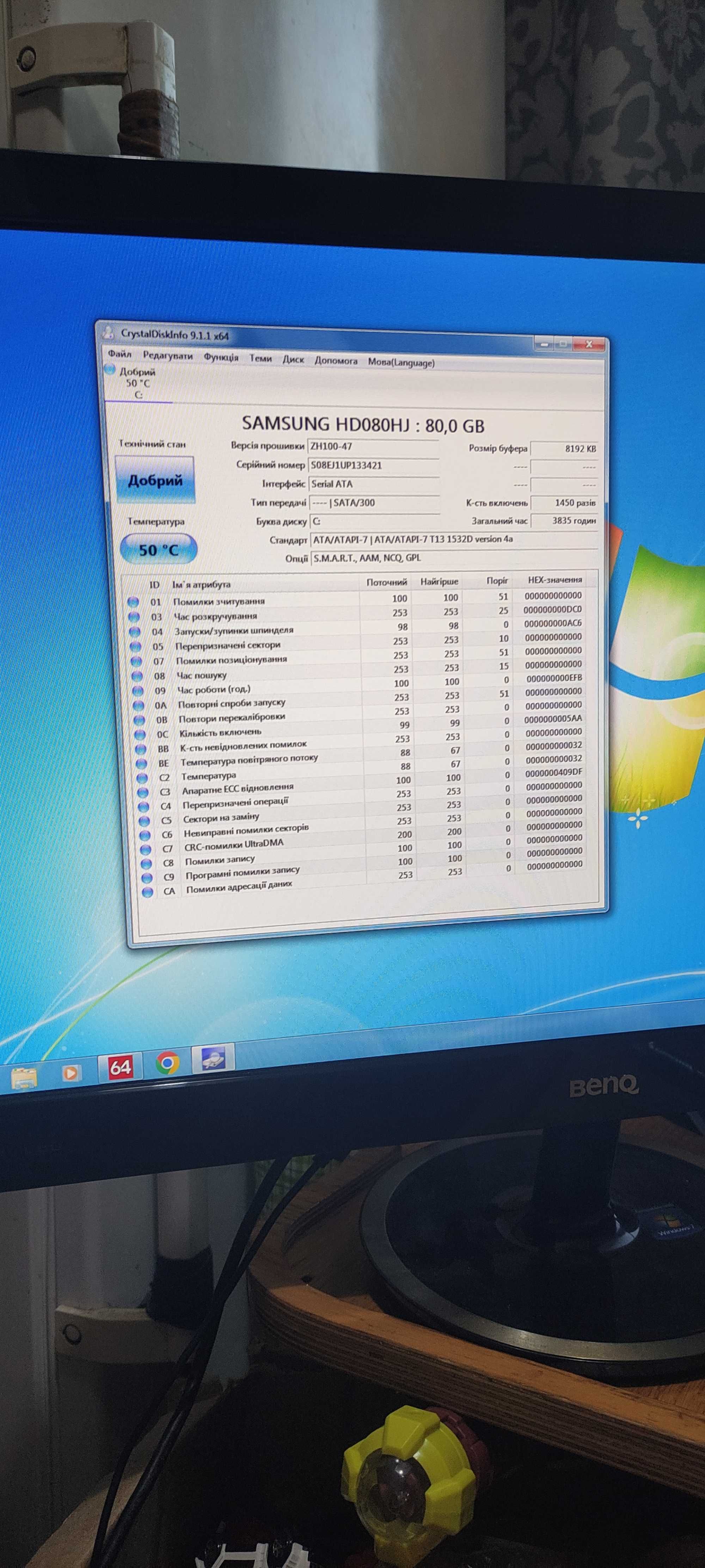Minimize the CrystalDiskInfo window
This screenshot has height=1568, width=705.
(544, 345)
